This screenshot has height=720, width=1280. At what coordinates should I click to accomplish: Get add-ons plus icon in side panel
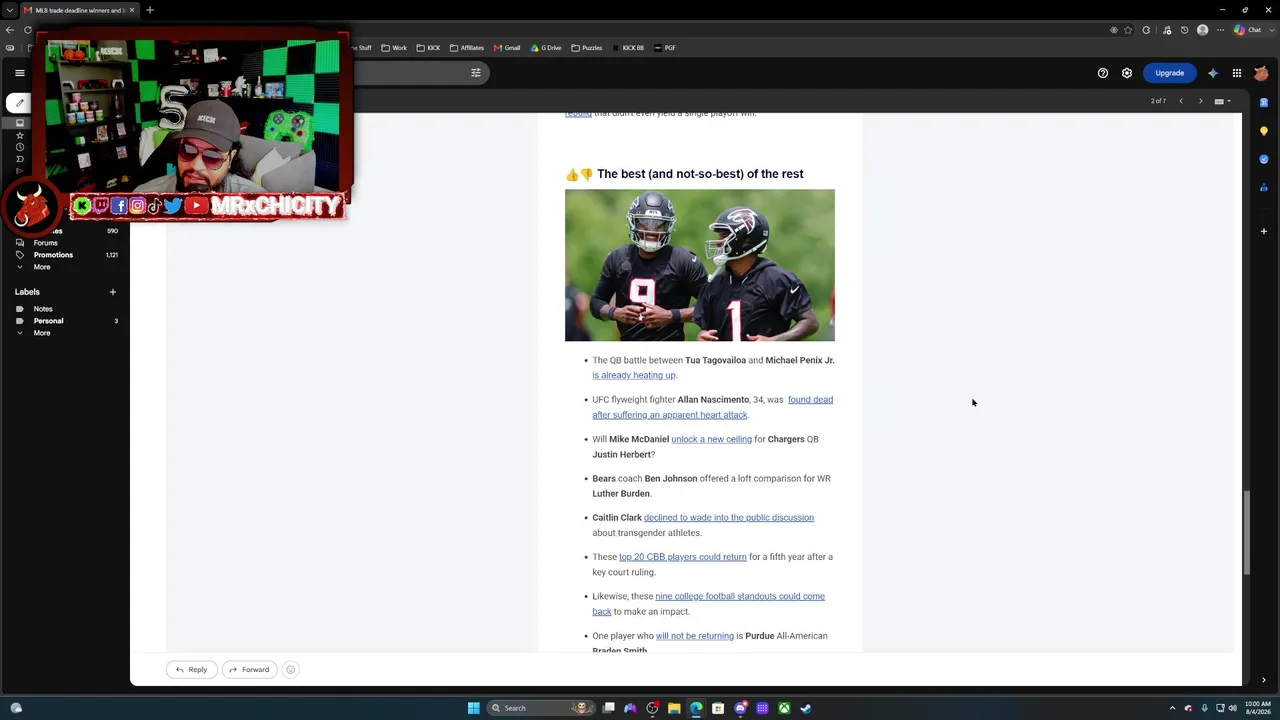1264,231
